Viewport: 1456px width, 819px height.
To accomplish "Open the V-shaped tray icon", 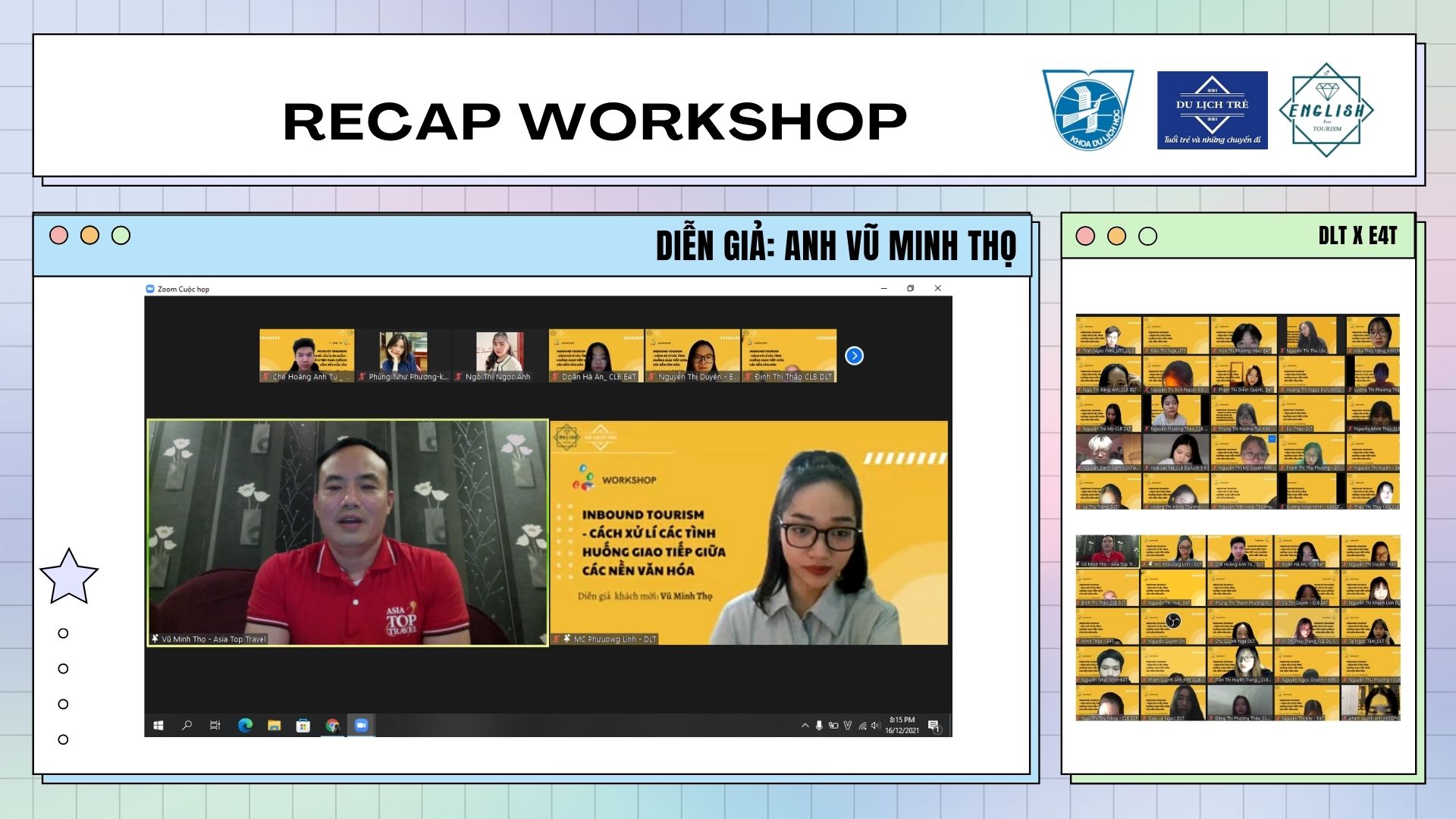I will pyautogui.click(x=848, y=726).
